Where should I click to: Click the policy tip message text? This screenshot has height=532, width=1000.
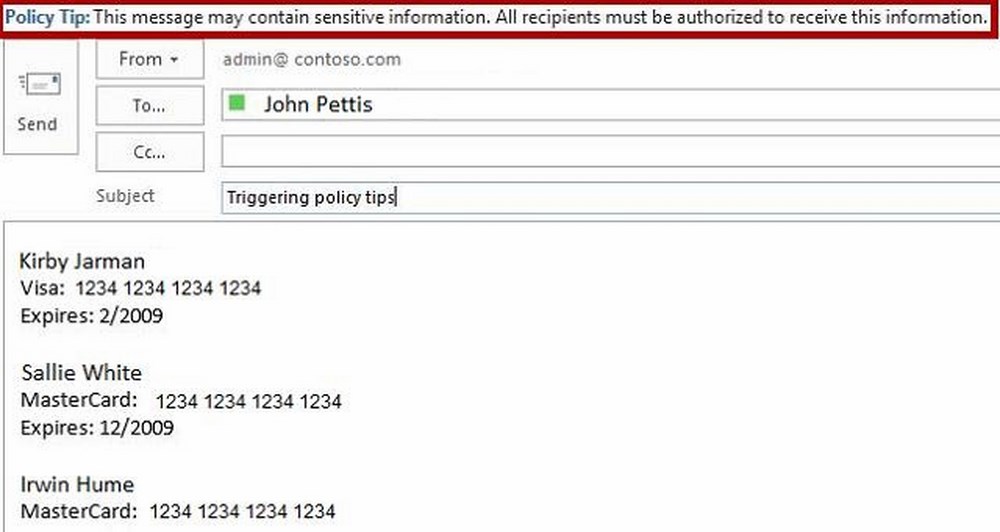pyautogui.click(x=540, y=17)
